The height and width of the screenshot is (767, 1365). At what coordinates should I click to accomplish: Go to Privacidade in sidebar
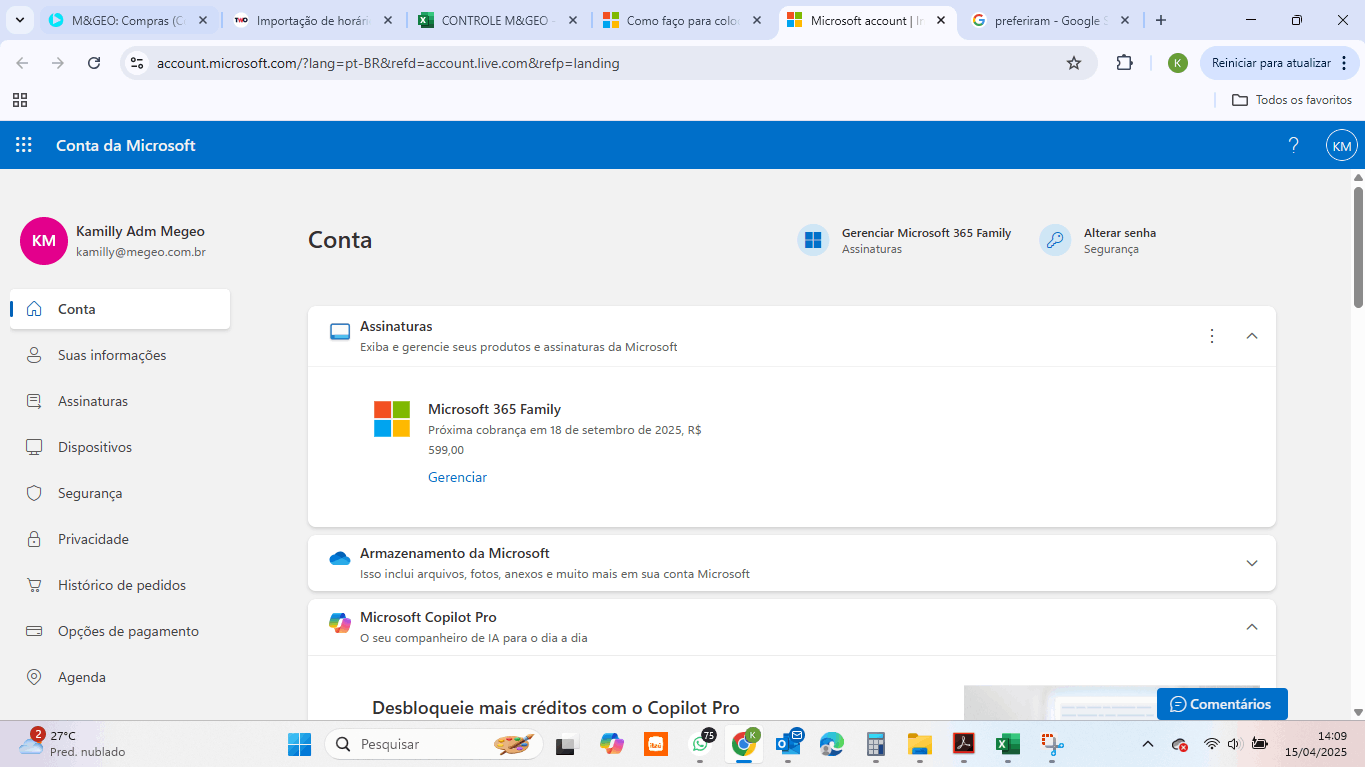pyautogui.click(x=93, y=539)
